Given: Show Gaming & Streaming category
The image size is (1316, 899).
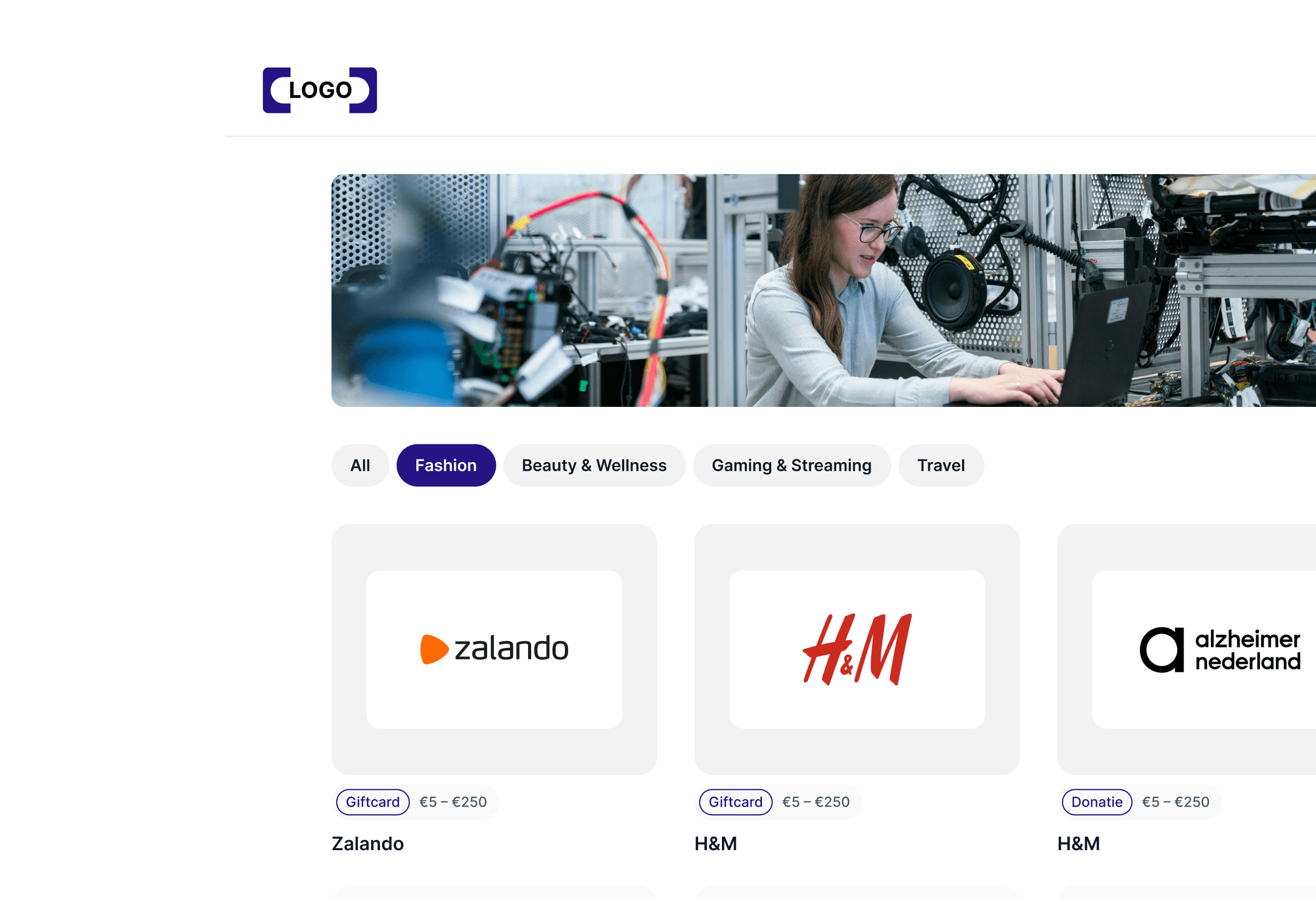Looking at the screenshot, I should [x=792, y=466].
